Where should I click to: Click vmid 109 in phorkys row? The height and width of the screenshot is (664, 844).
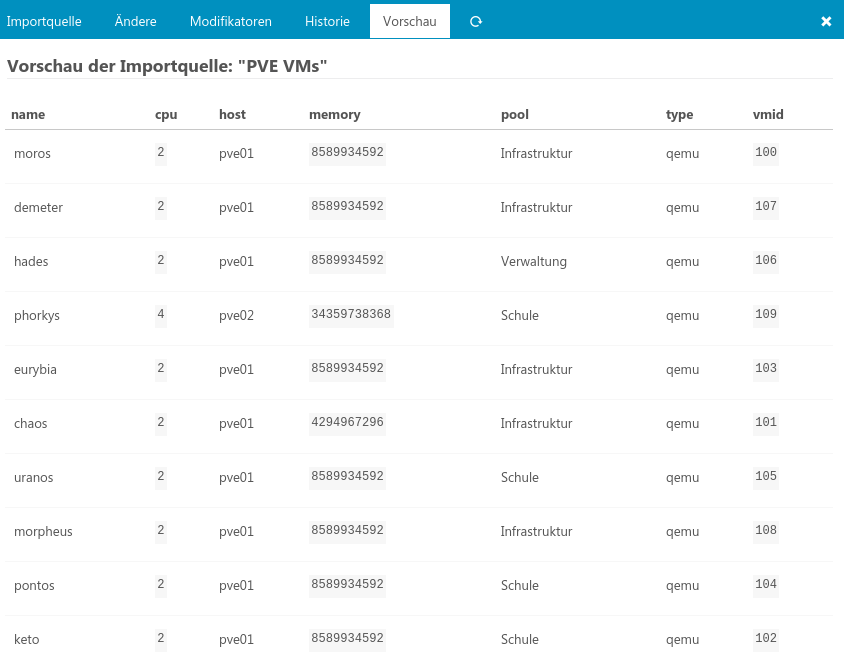click(765, 314)
